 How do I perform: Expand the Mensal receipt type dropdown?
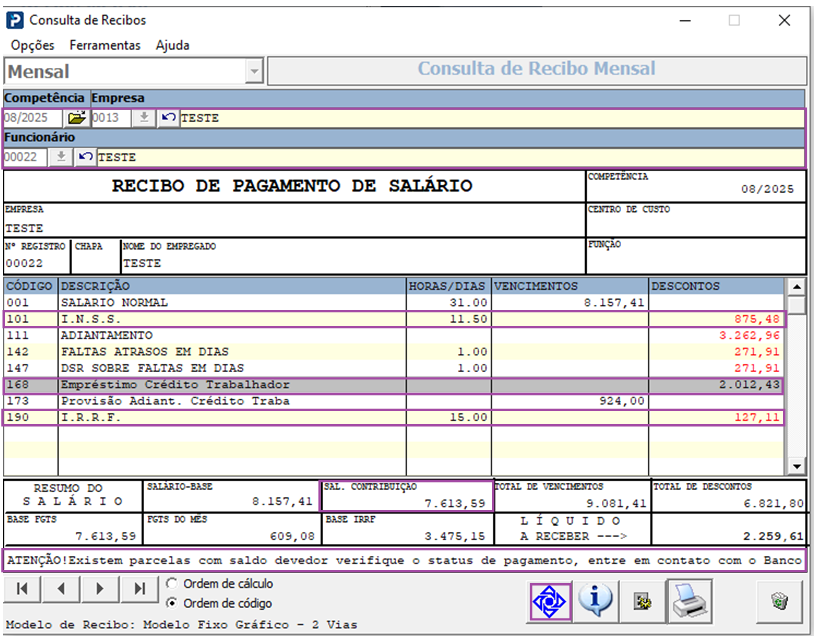click(253, 72)
